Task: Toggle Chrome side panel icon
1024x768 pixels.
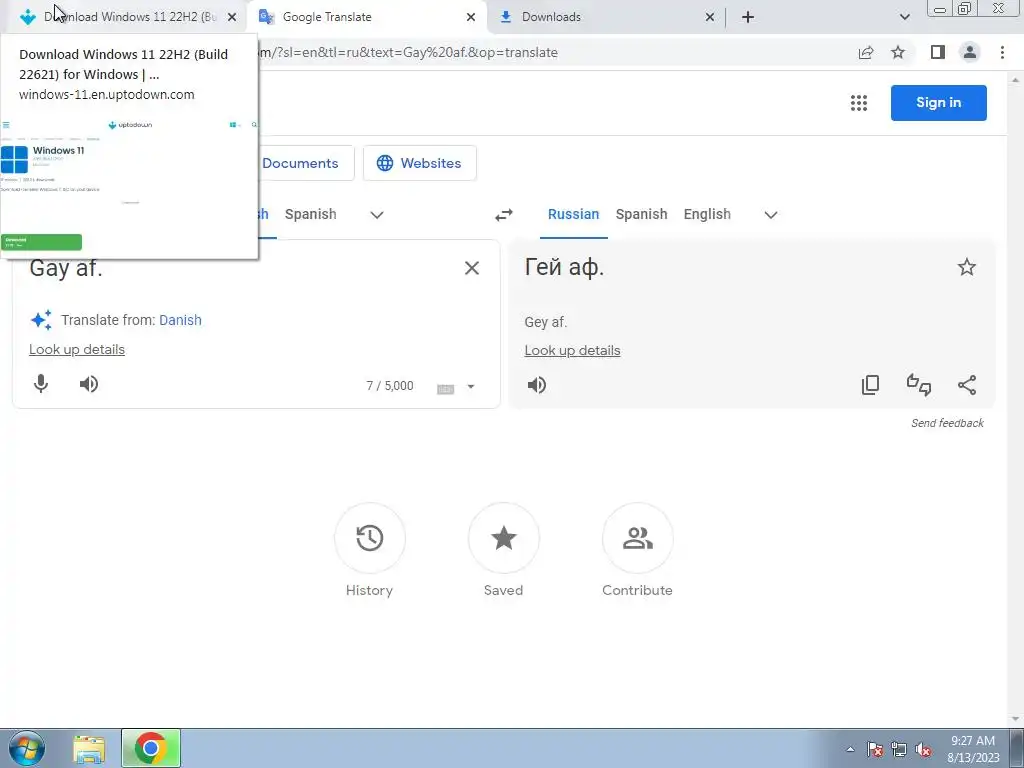Action: [938, 52]
